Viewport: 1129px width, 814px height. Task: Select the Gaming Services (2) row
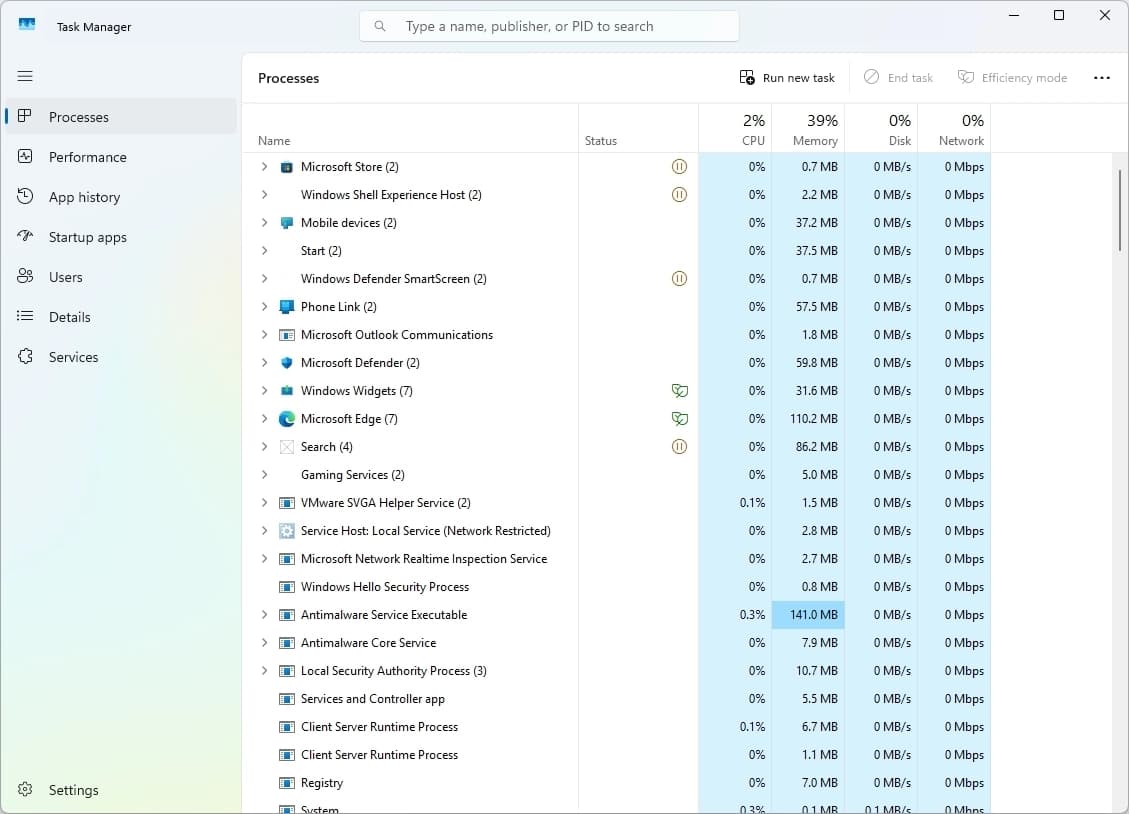click(x=617, y=475)
